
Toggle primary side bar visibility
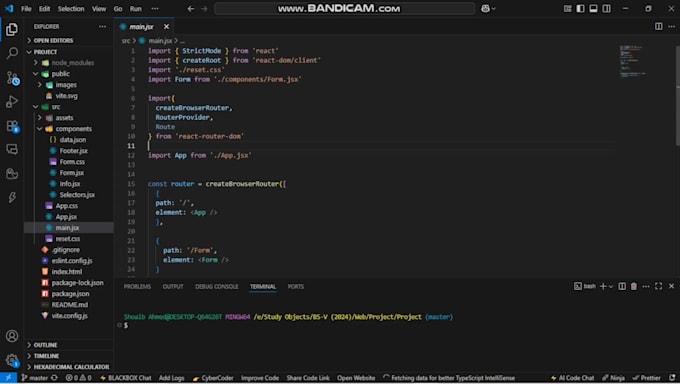(580, 8)
